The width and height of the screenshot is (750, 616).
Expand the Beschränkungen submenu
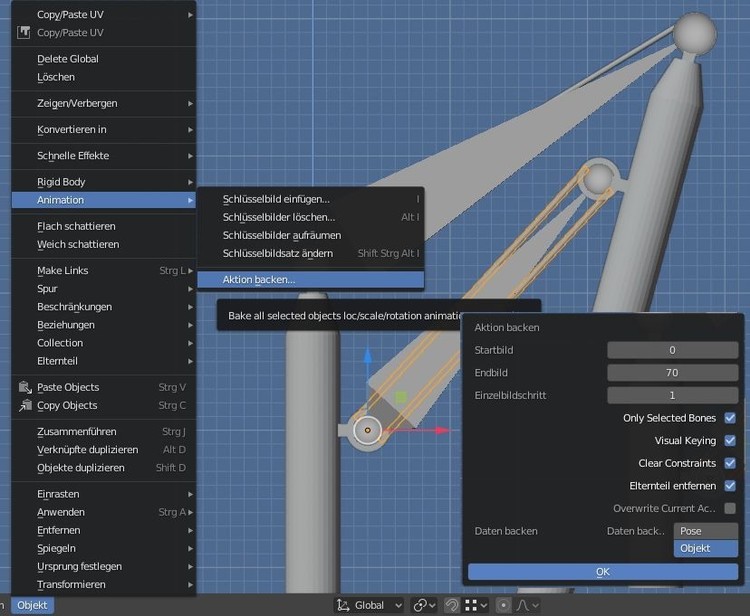click(104, 307)
